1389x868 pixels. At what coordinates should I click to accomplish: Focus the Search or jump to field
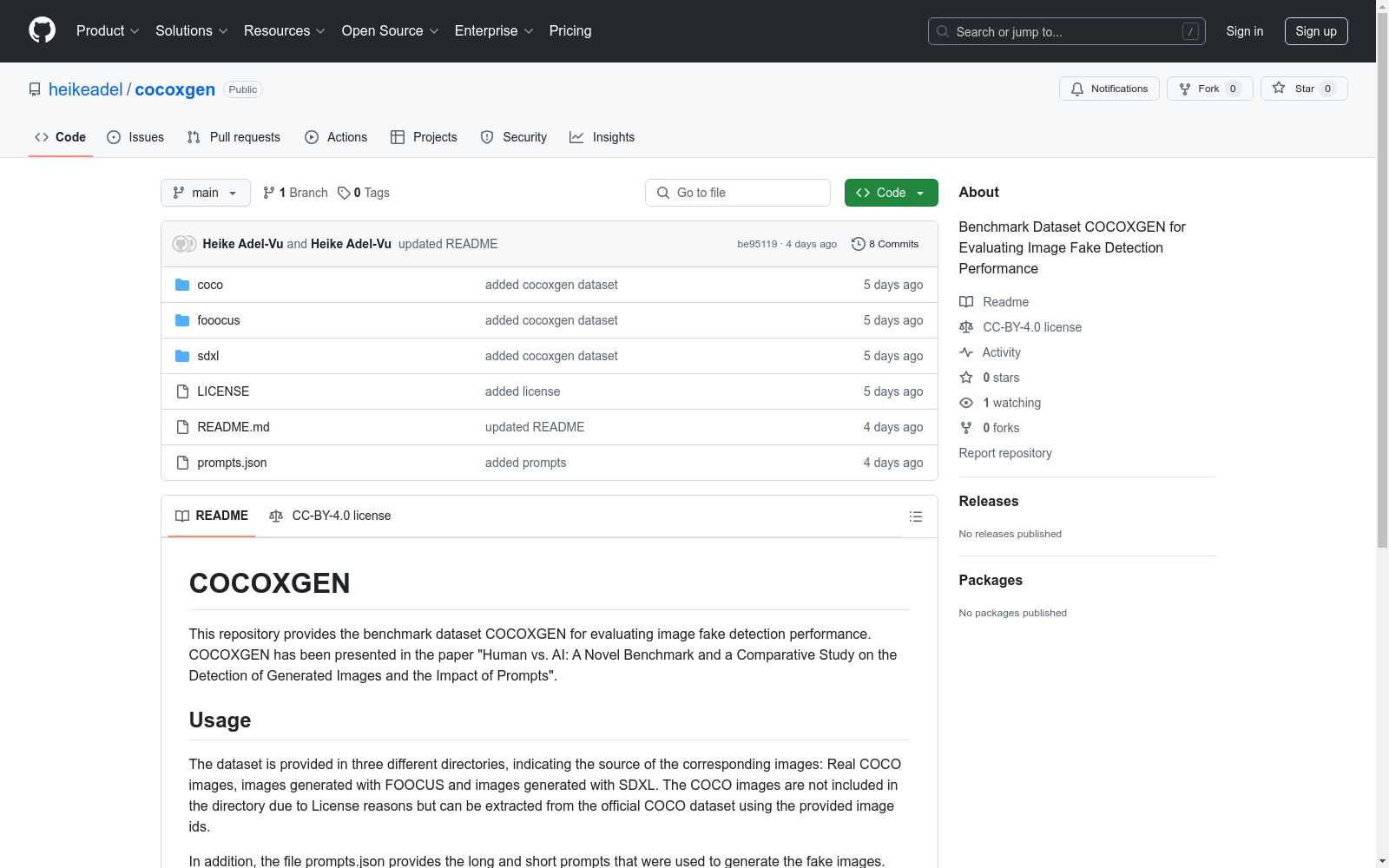click(1067, 31)
